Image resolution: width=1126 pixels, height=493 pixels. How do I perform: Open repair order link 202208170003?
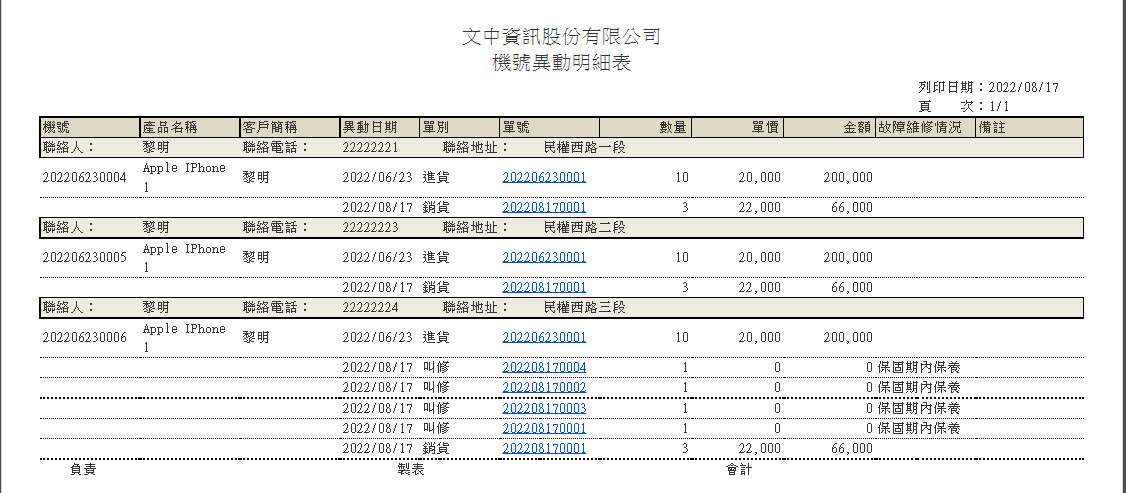point(544,408)
